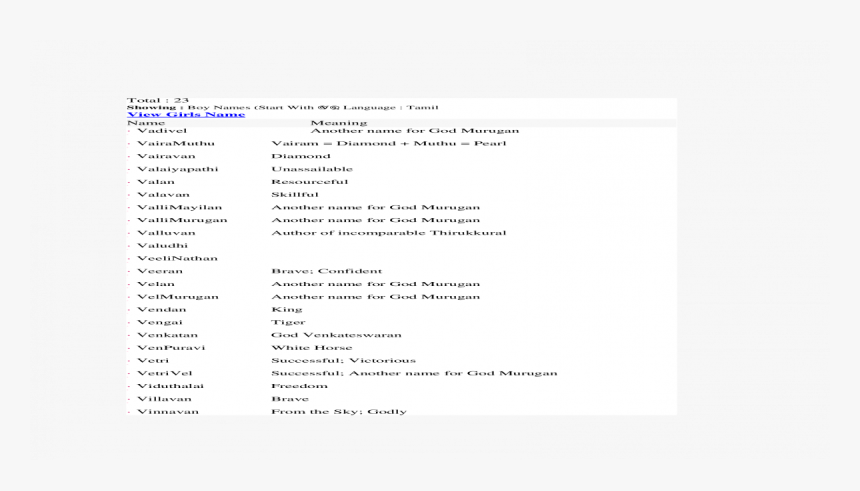Select the name VelMurugan
Image resolution: width=860 pixels, height=491 pixels.
coord(178,297)
